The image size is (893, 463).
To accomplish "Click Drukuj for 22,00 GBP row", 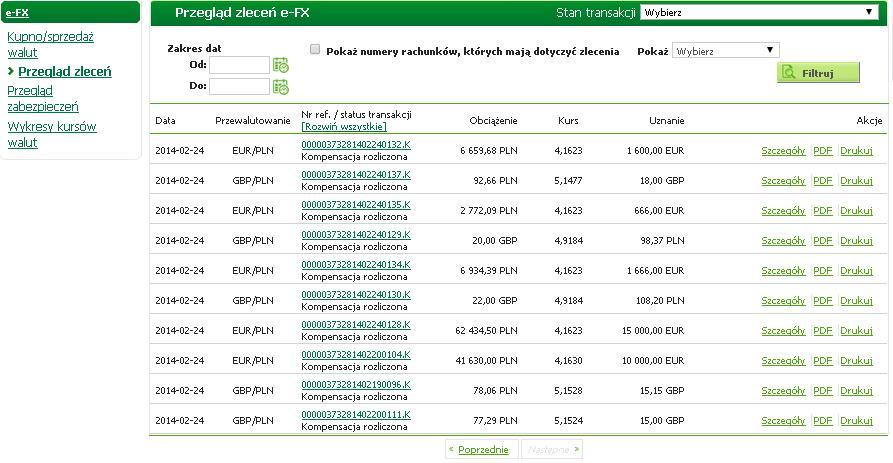I will 857,301.
